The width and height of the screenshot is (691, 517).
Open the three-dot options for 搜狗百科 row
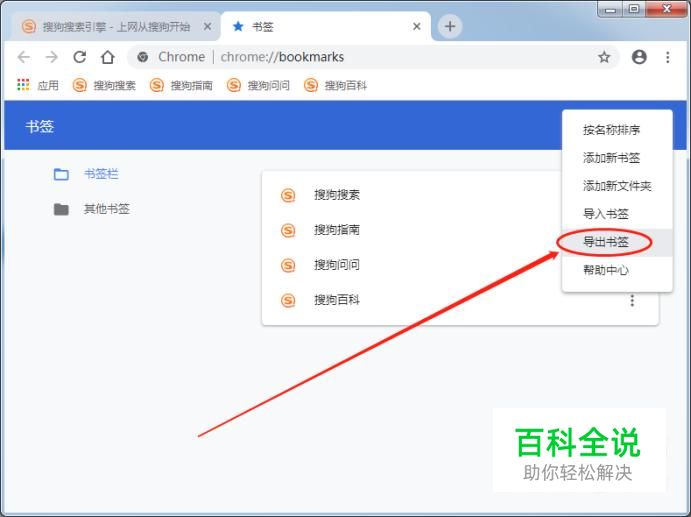click(632, 300)
